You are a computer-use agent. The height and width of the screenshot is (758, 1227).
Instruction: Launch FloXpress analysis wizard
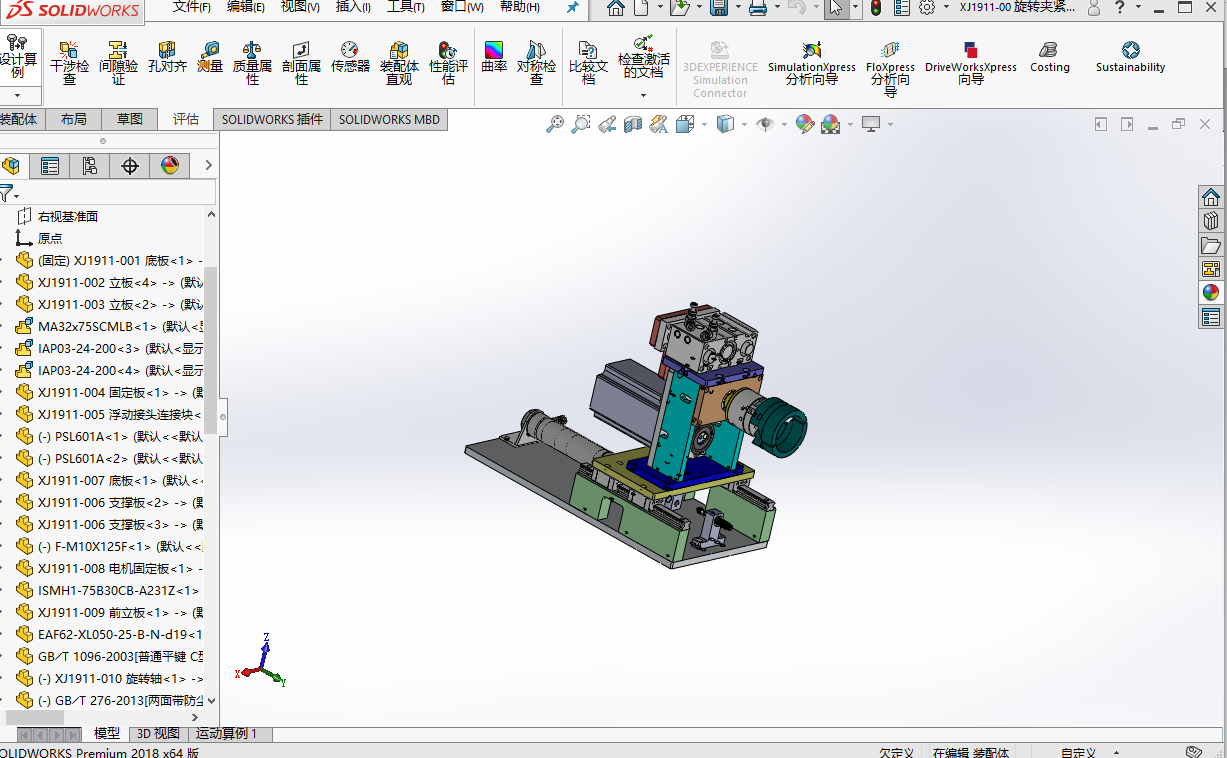tap(889, 68)
